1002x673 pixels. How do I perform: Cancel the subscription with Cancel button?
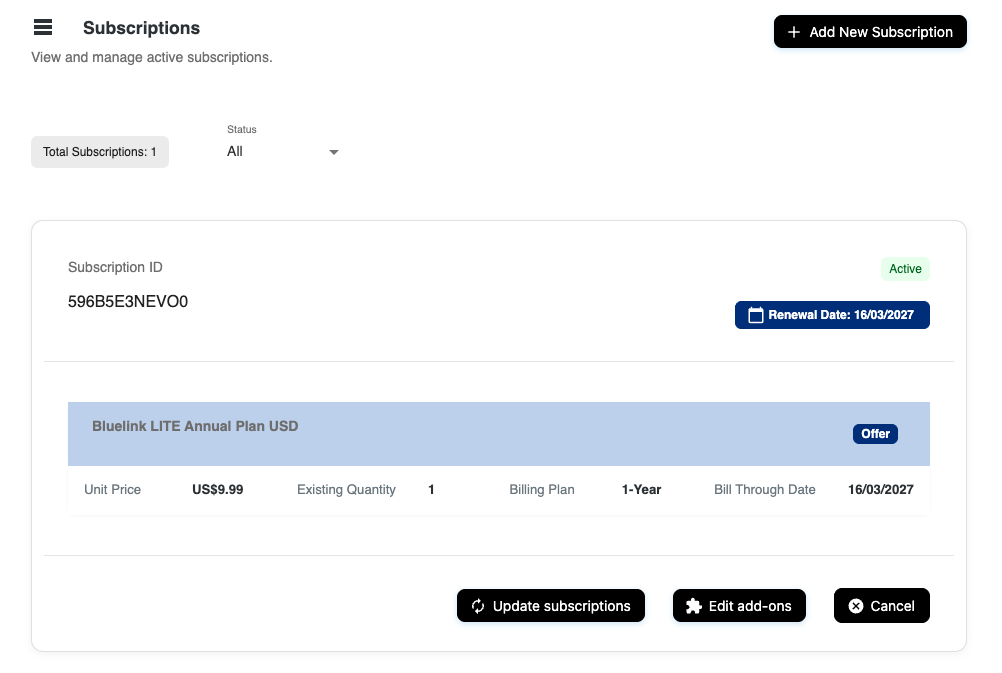point(881,606)
